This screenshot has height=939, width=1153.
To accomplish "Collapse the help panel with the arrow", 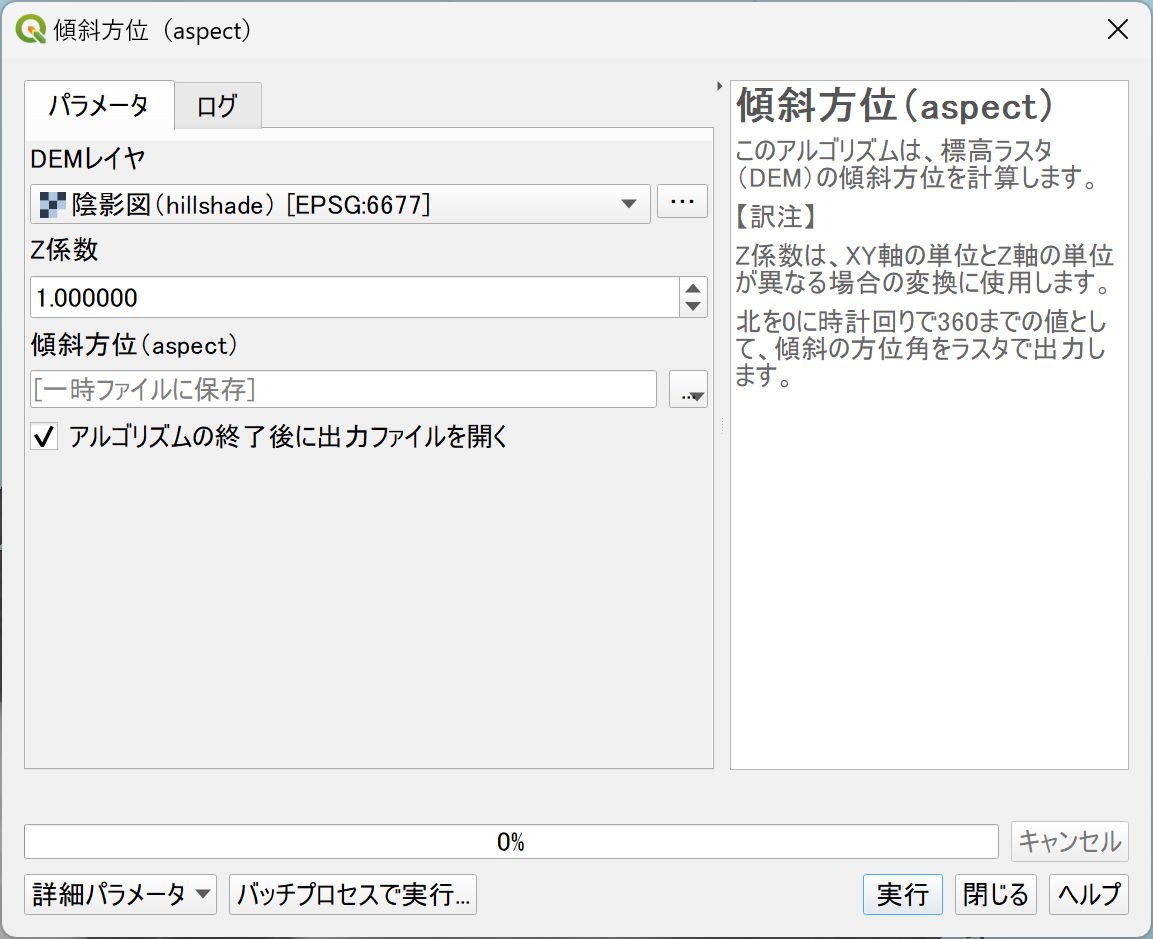I will 719,86.
